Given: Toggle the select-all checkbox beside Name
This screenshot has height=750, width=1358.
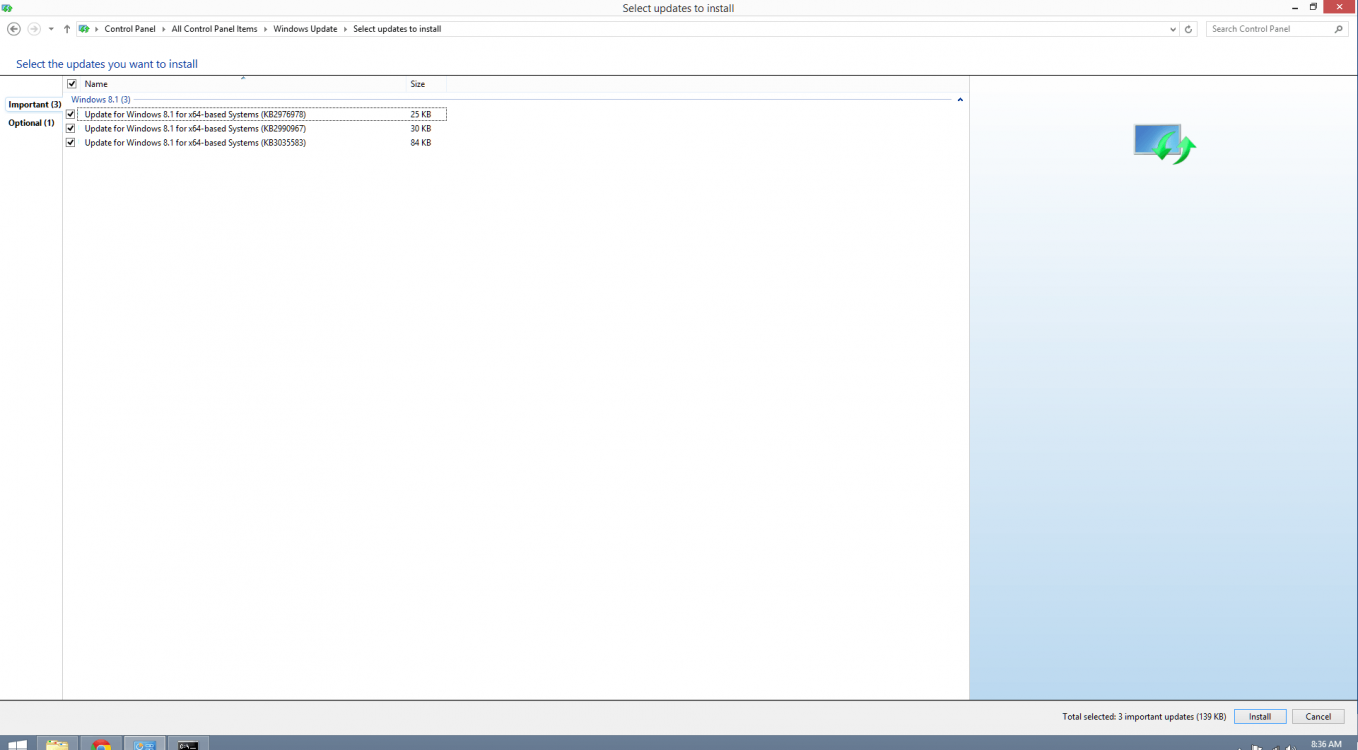Looking at the screenshot, I should tap(71, 84).
